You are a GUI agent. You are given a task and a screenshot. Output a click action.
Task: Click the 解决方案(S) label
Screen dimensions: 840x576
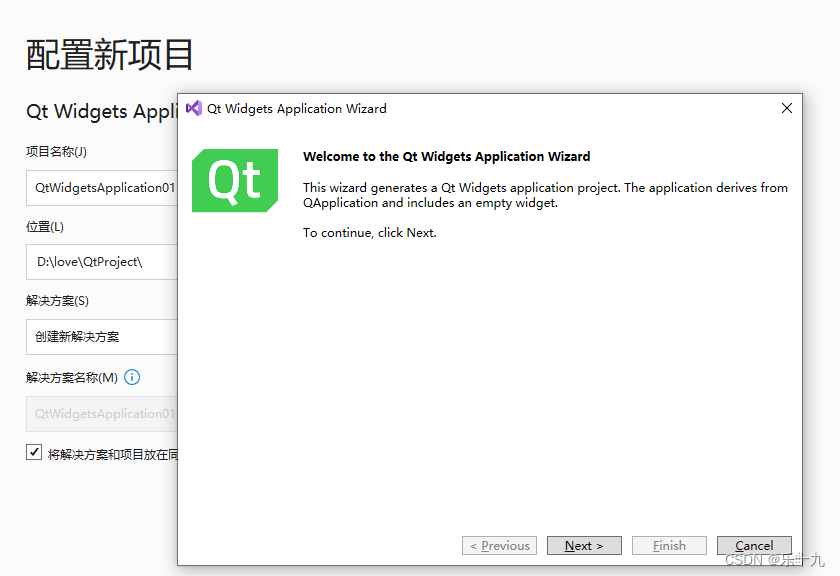57,301
